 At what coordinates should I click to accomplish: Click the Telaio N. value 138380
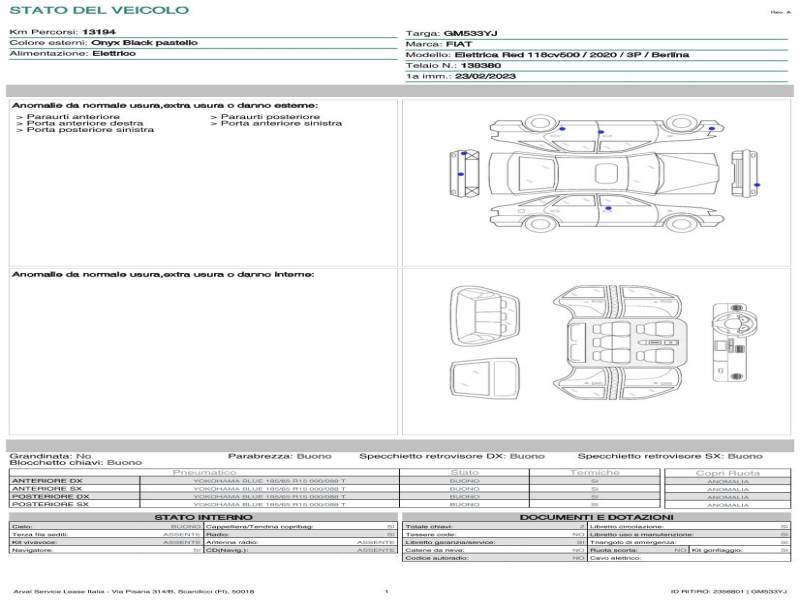(481, 66)
